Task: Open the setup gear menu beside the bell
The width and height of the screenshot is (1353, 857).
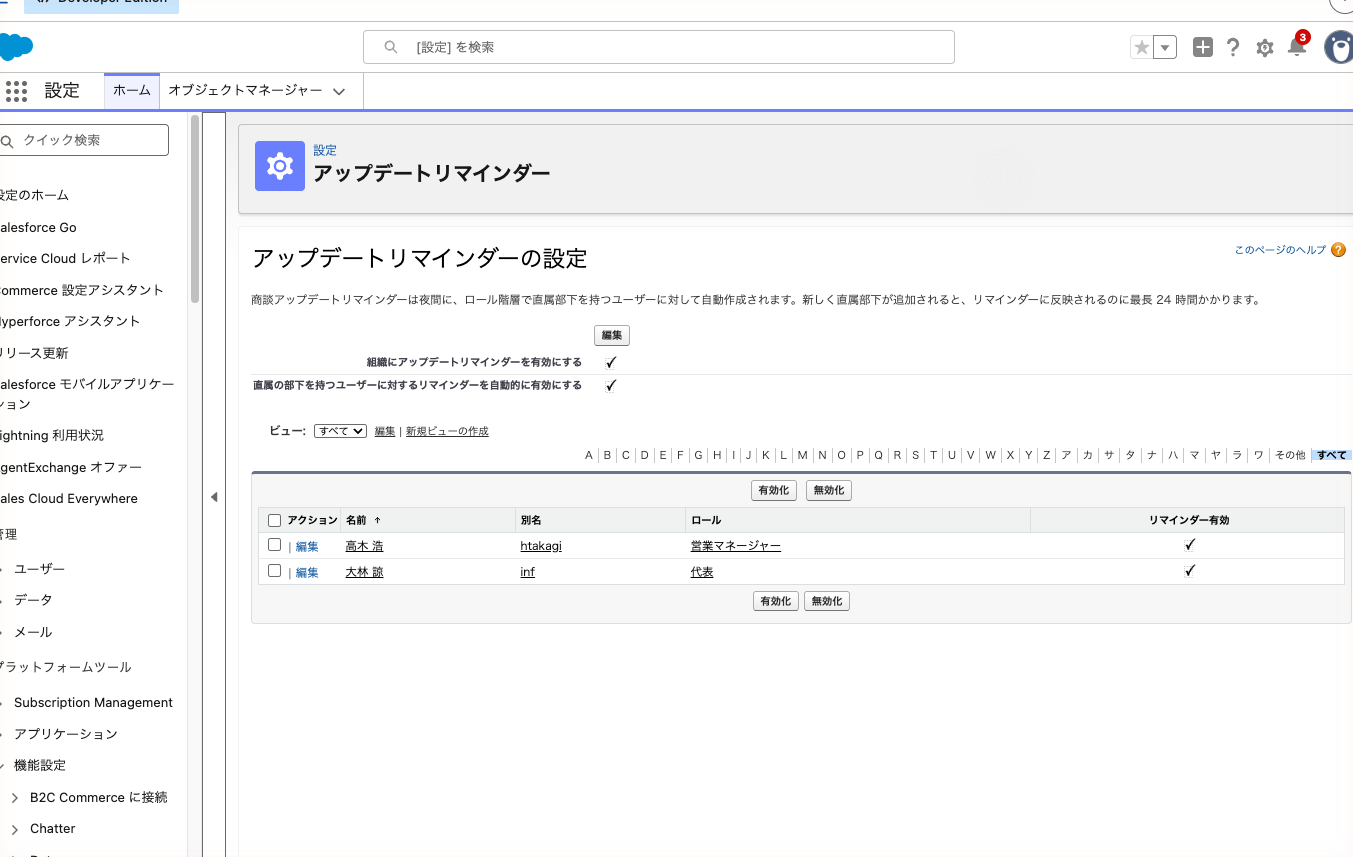Action: (x=1265, y=48)
